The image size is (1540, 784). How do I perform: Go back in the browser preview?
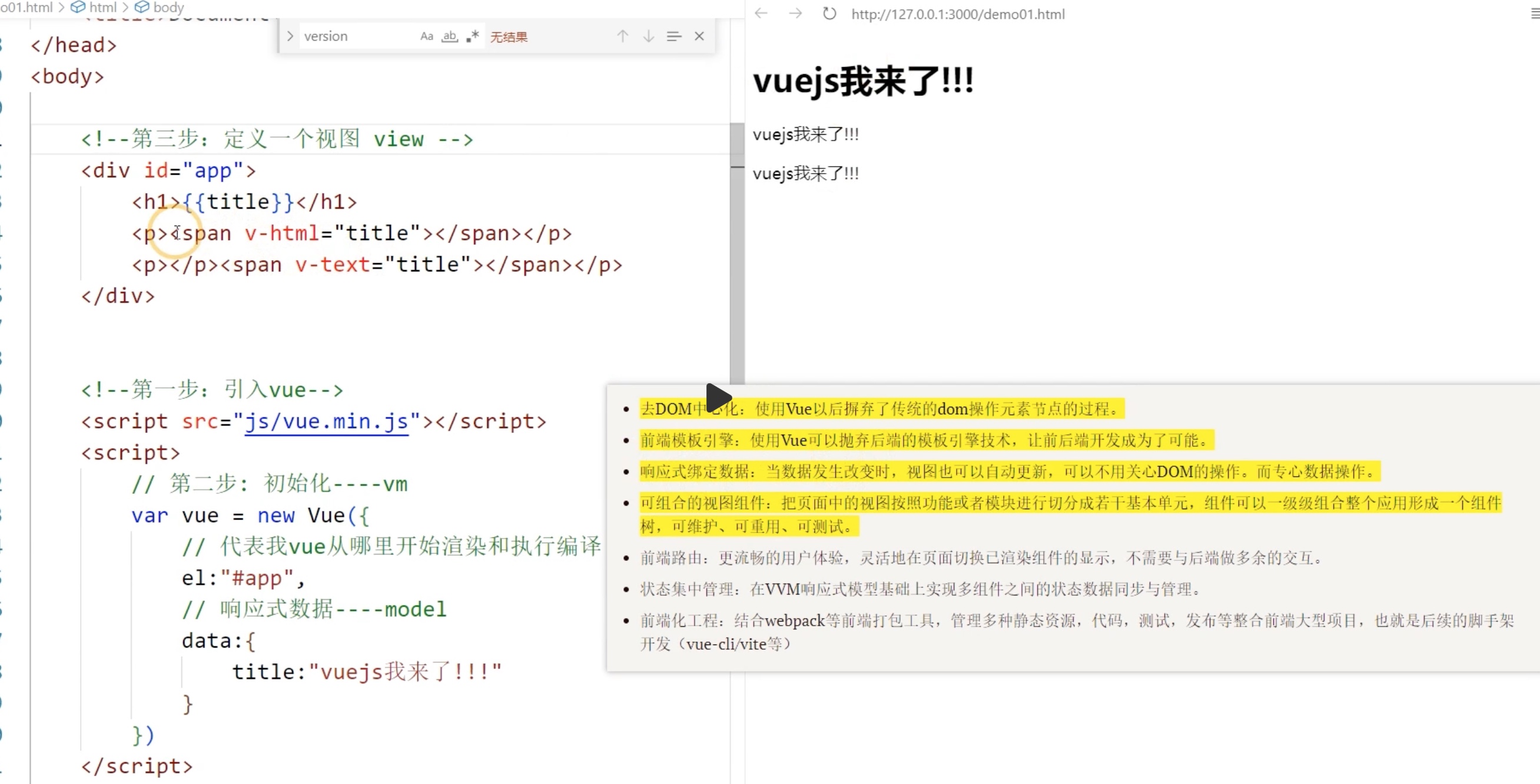761,13
